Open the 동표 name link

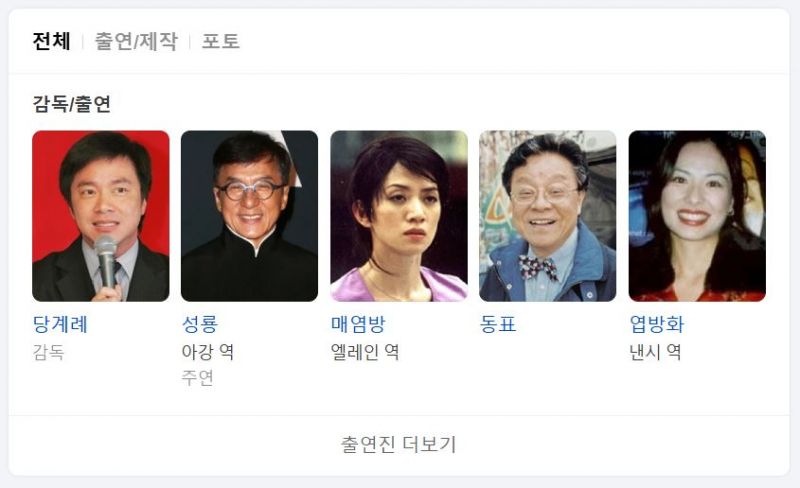tap(498, 324)
